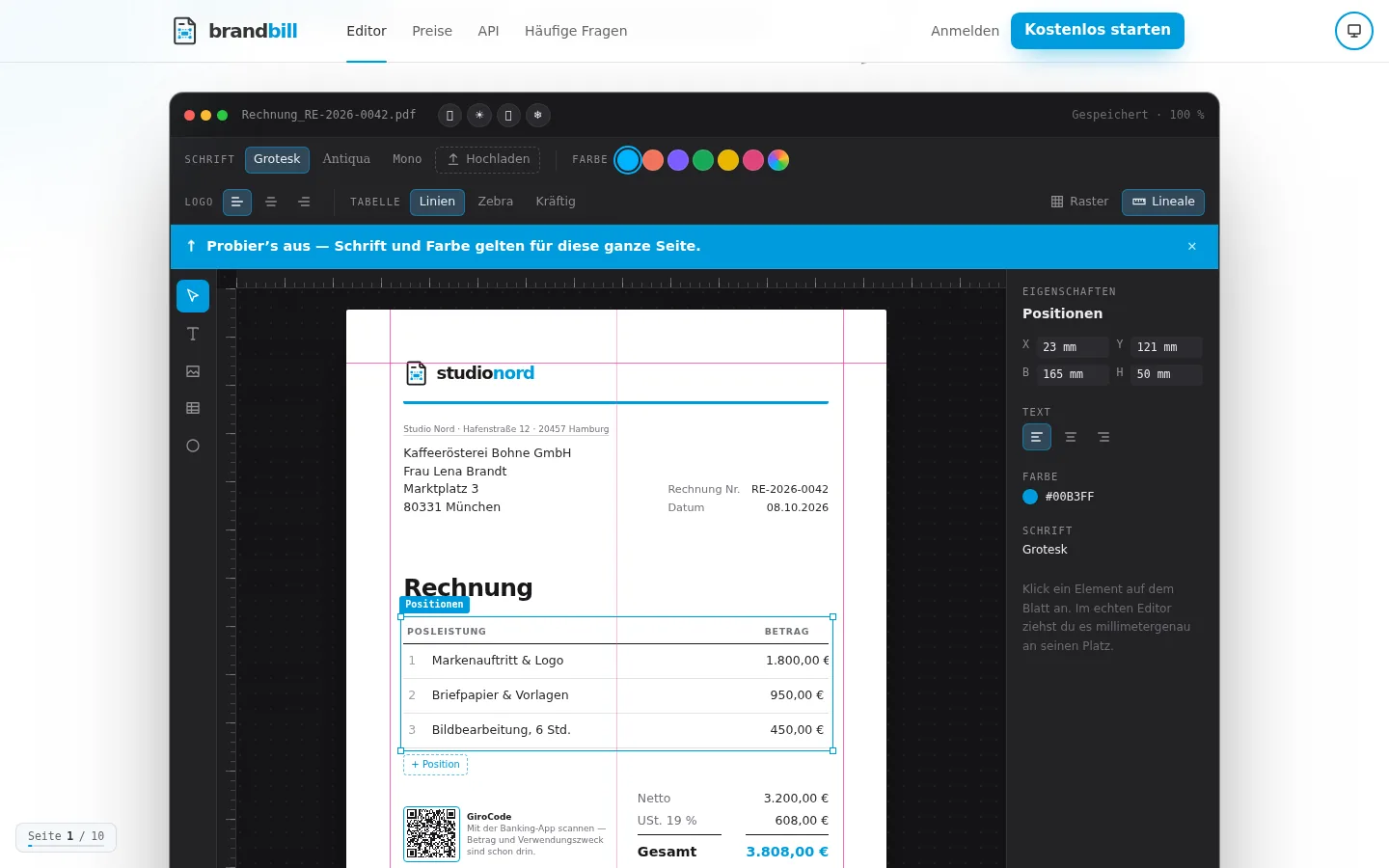Toggle the Raster grid
This screenshot has height=868, width=1389.
click(x=1080, y=202)
